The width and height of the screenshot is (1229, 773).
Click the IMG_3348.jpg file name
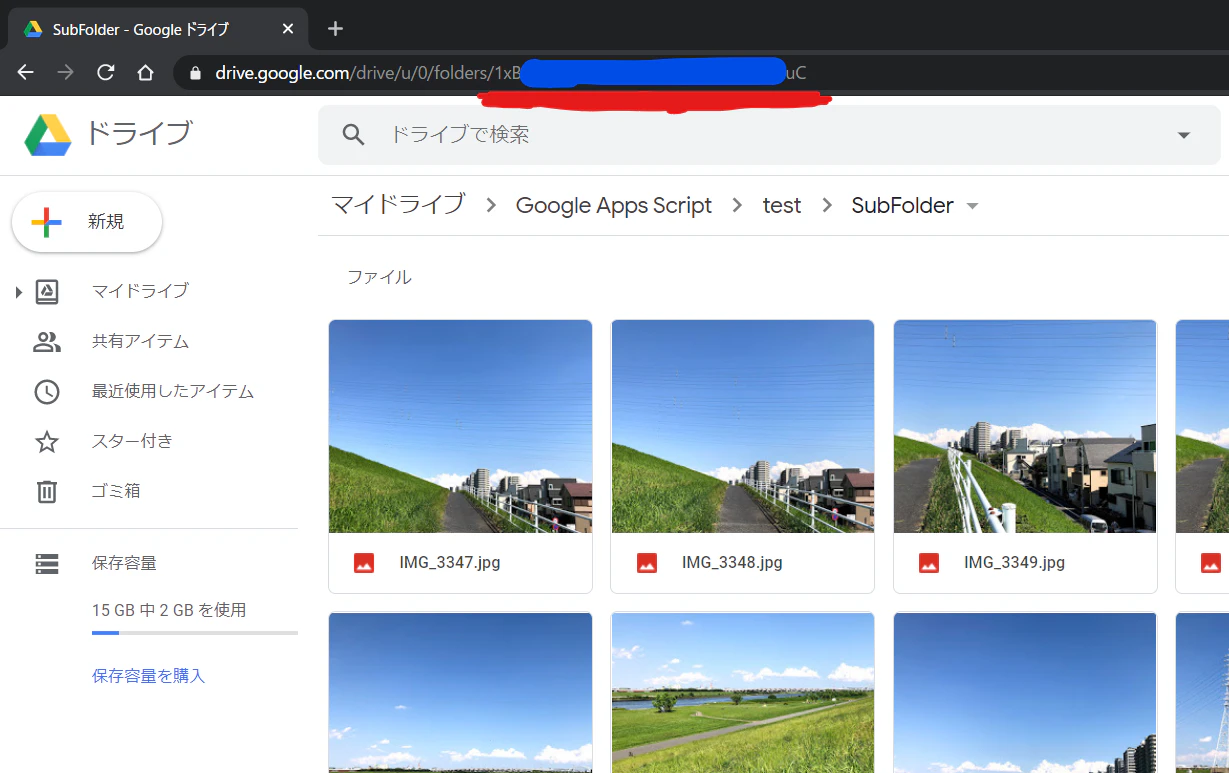click(x=732, y=563)
